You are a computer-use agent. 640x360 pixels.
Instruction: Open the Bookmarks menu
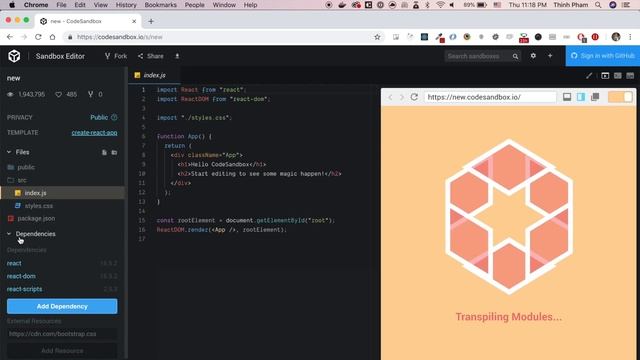tap(160, 5)
